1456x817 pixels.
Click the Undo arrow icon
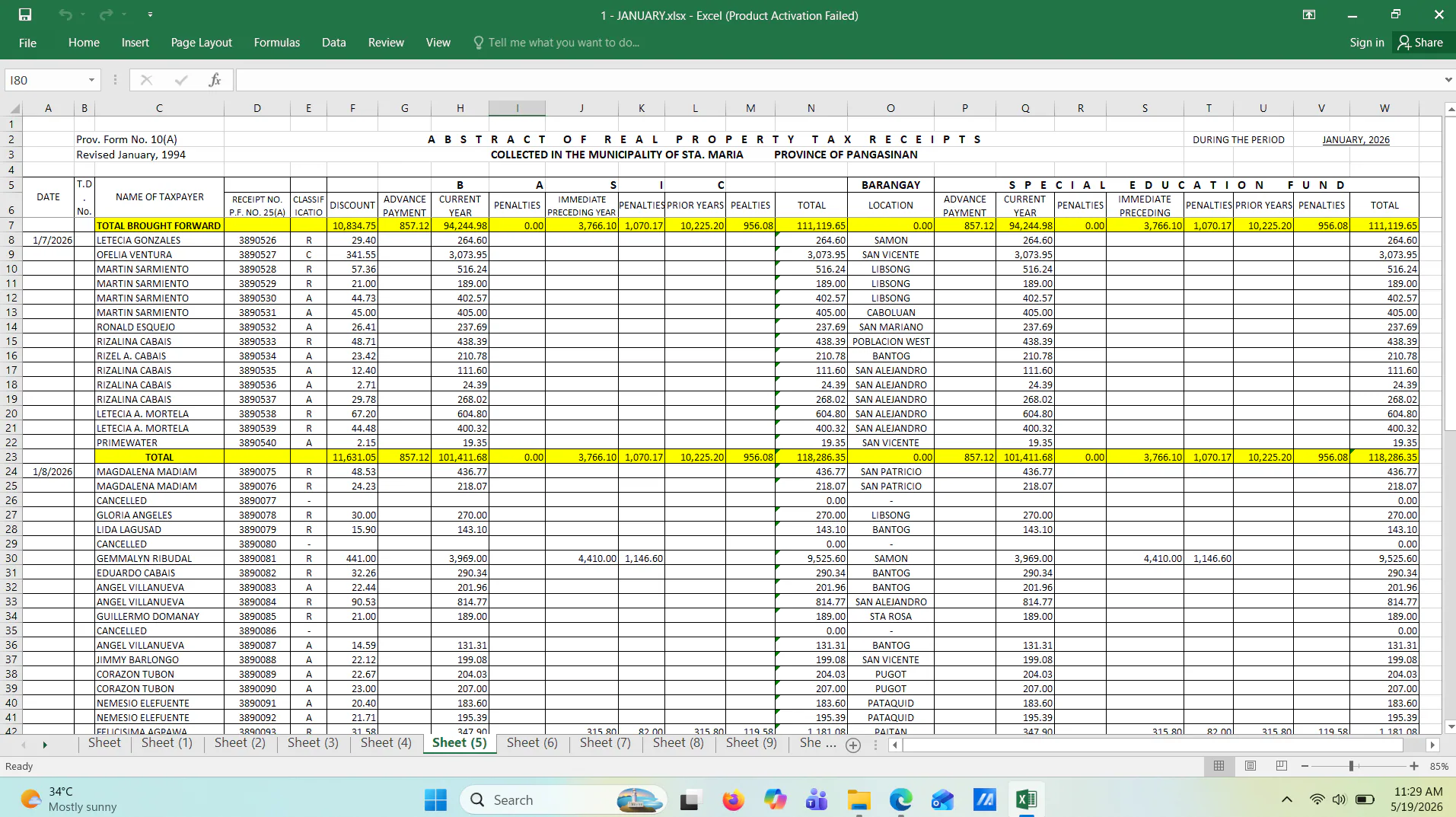pyautogui.click(x=65, y=14)
